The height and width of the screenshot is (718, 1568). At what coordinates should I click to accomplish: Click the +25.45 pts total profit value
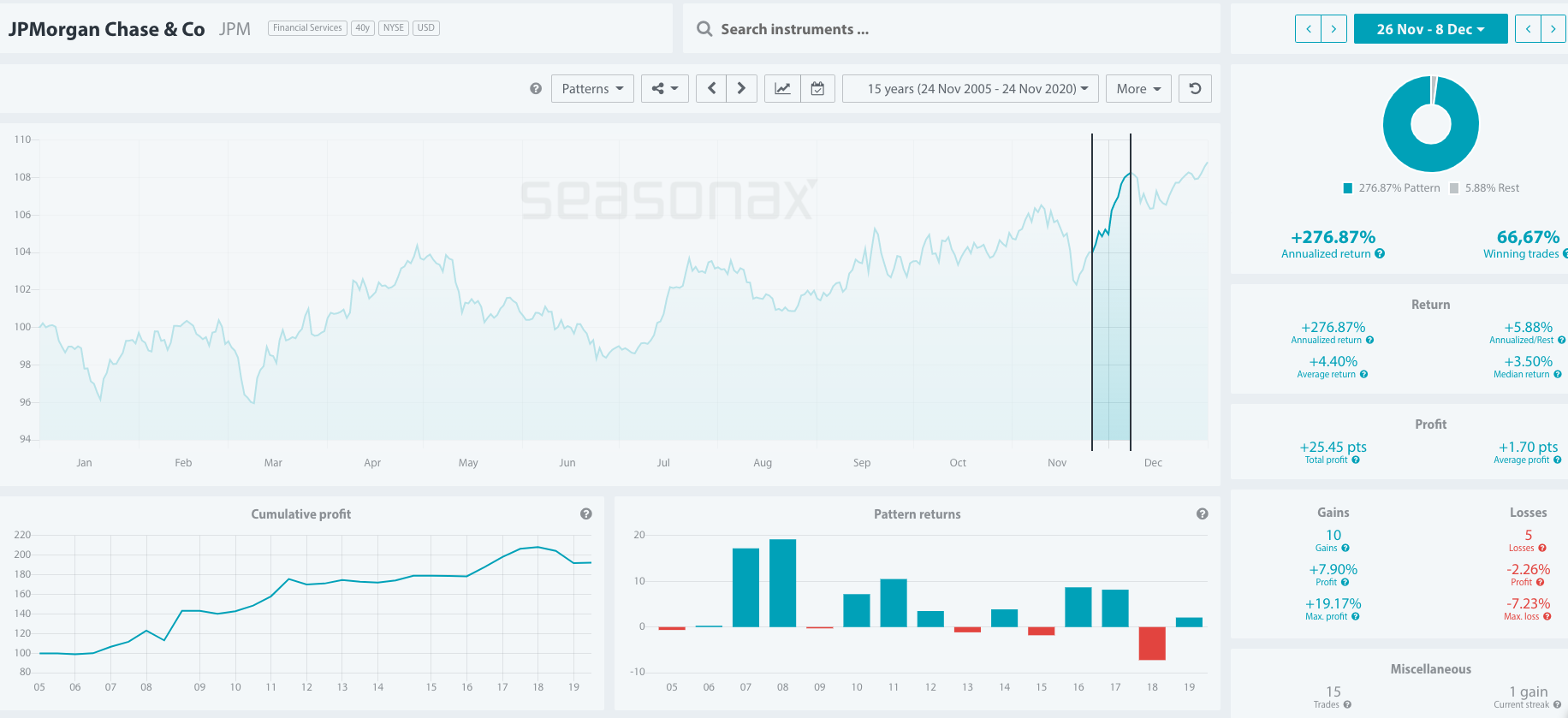(x=1333, y=447)
